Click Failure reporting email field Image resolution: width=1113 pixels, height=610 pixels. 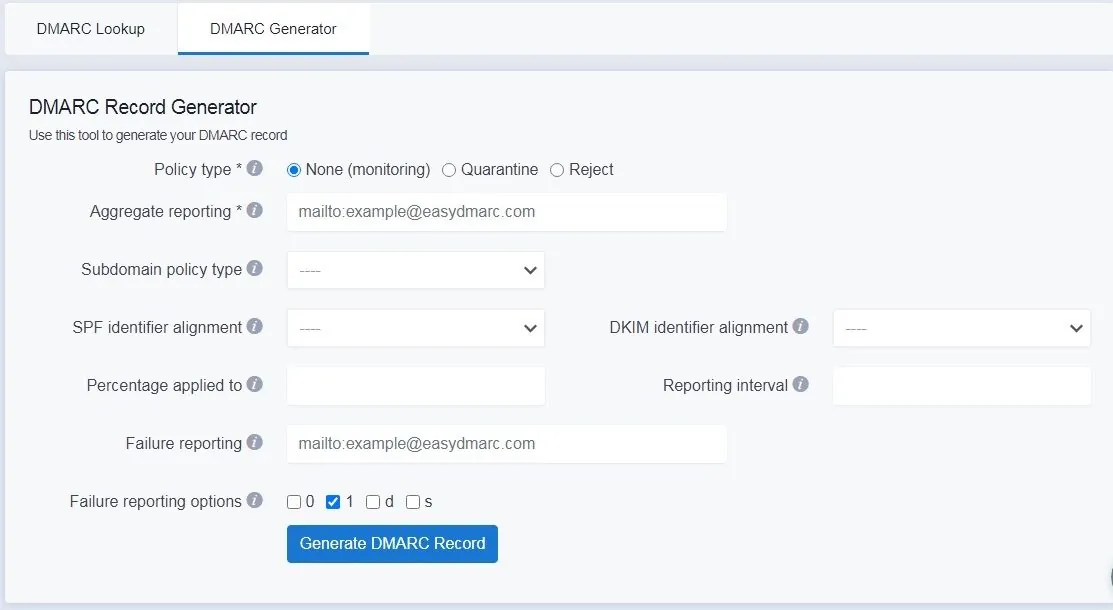coord(507,444)
